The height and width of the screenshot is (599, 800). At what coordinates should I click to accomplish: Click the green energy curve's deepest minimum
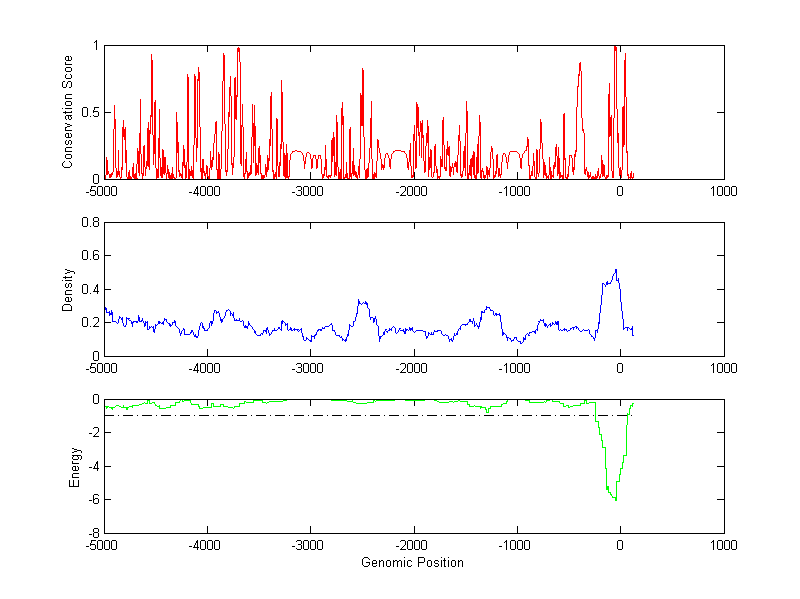coord(615,499)
